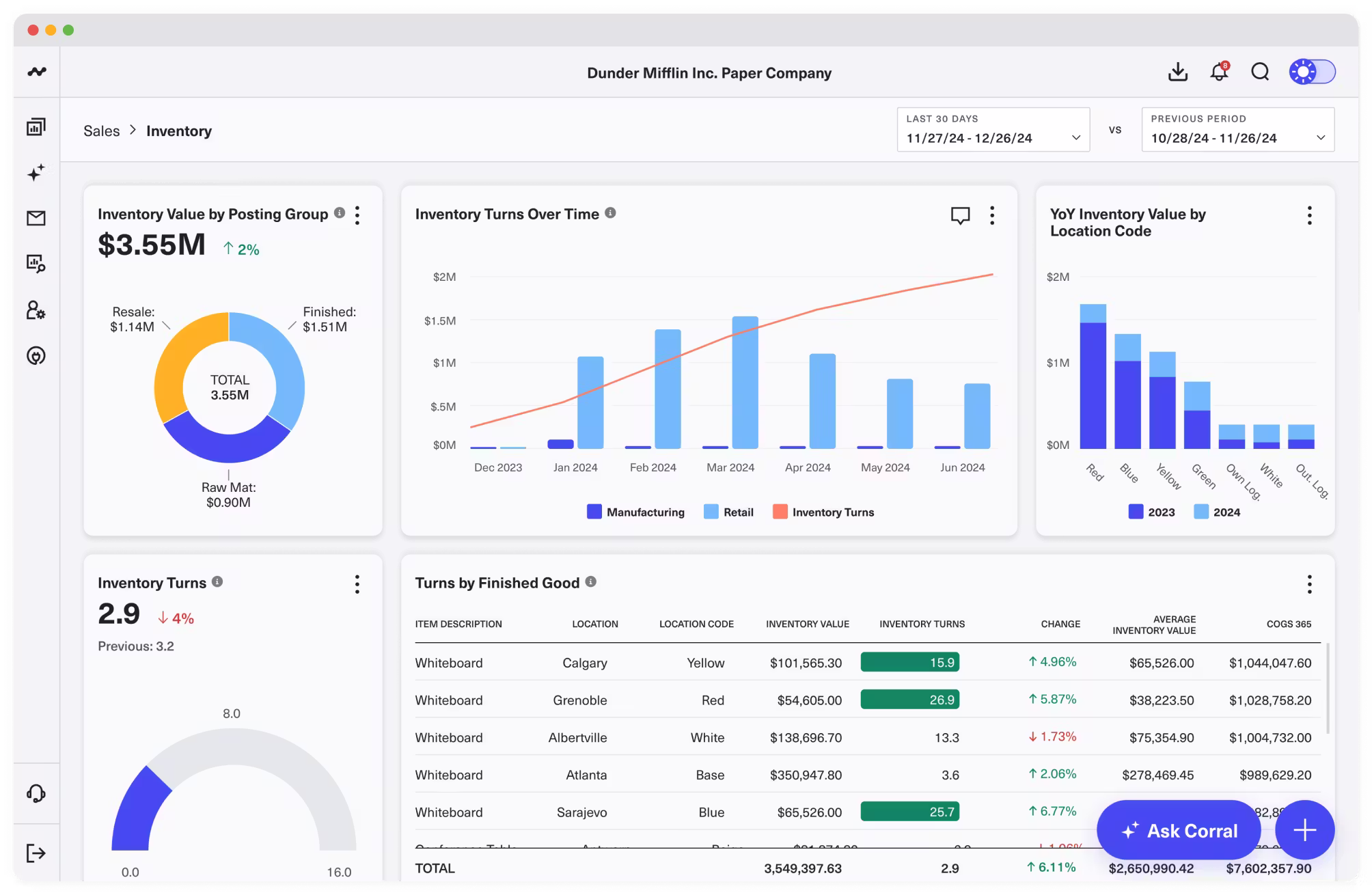Open kebab menu on Inventory Turns gauge card

coord(357,584)
